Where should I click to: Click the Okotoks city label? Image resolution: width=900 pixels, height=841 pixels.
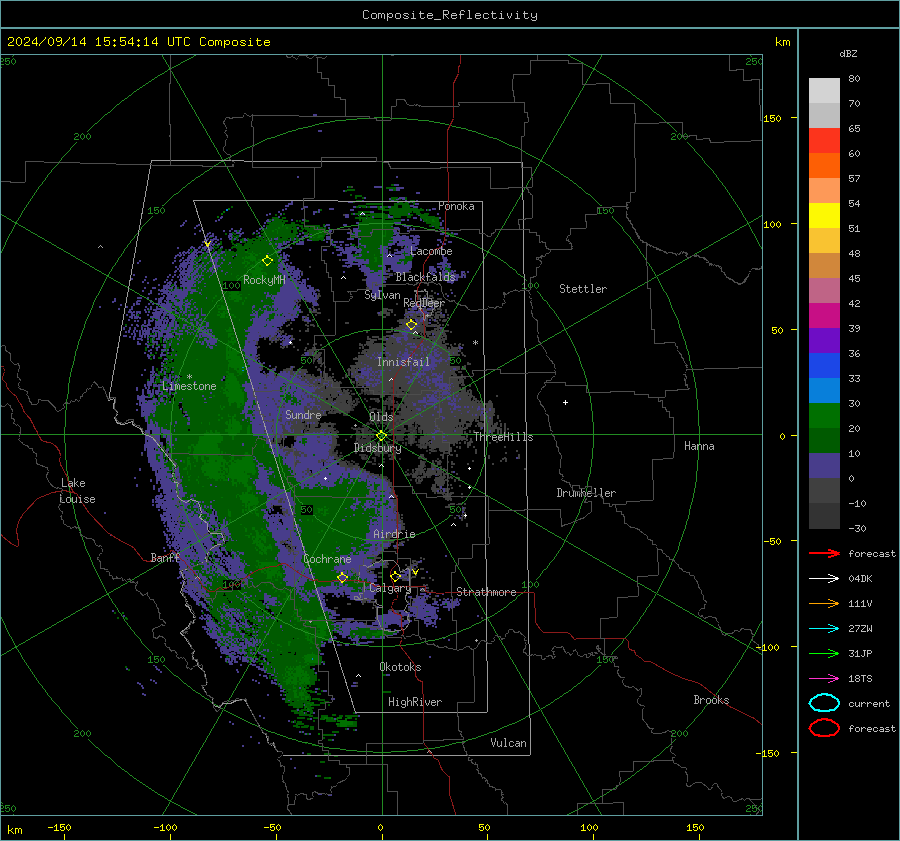[x=400, y=667]
